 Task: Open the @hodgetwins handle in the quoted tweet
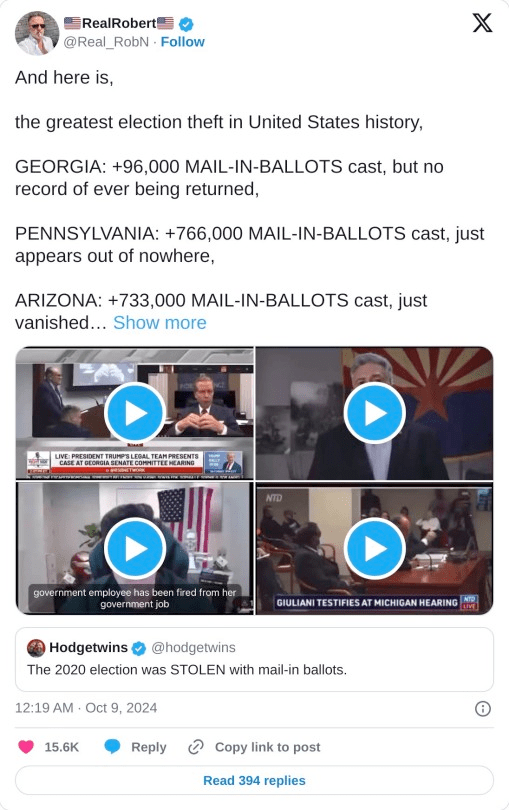click(x=193, y=647)
